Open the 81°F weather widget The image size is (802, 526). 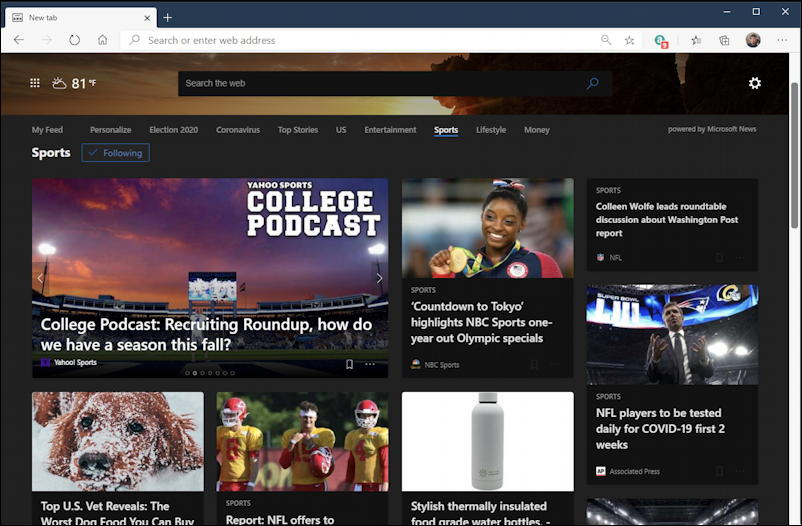(74, 83)
